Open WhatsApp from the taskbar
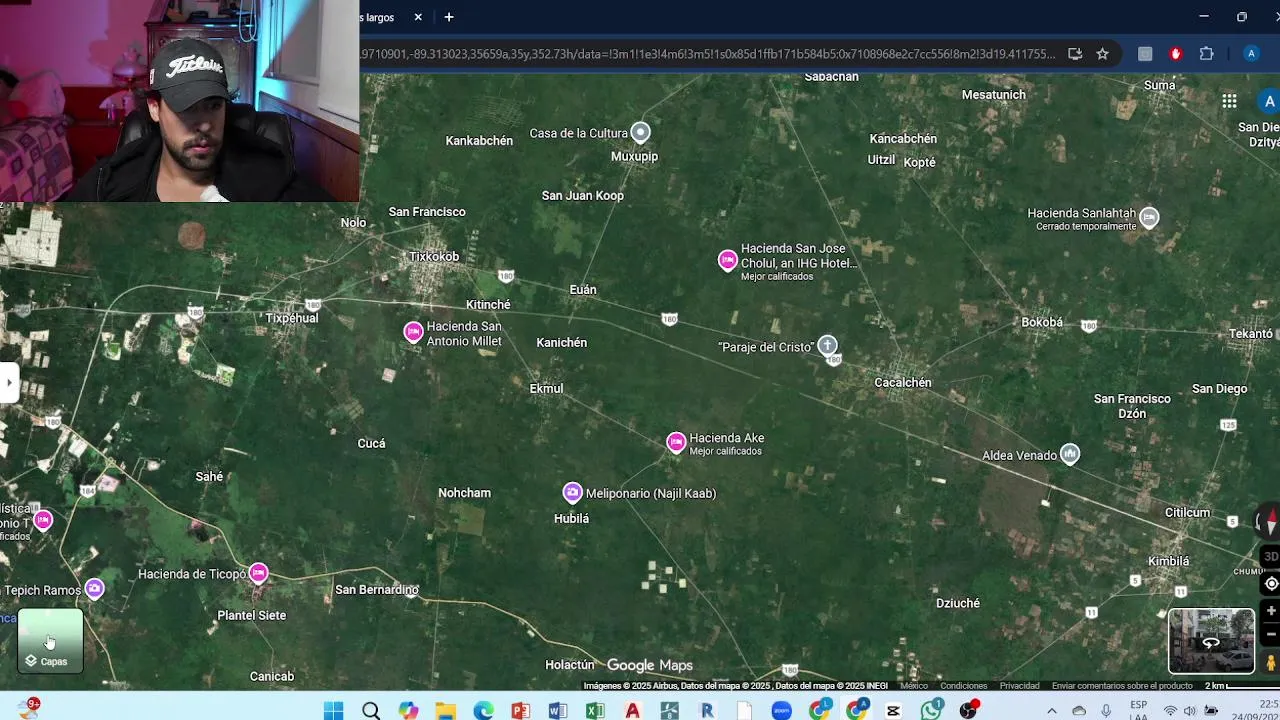1280x720 pixels. pos(931,711)
